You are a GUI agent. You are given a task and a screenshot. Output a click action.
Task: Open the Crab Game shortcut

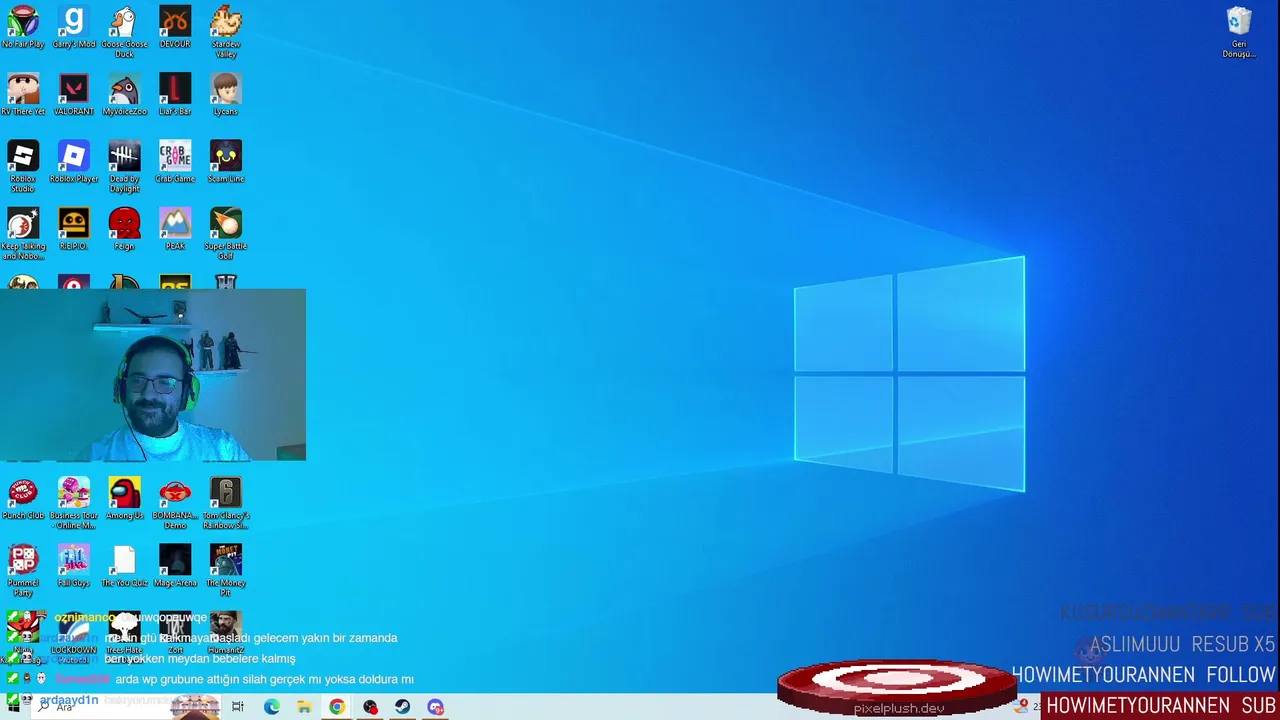tap(175, 161)
